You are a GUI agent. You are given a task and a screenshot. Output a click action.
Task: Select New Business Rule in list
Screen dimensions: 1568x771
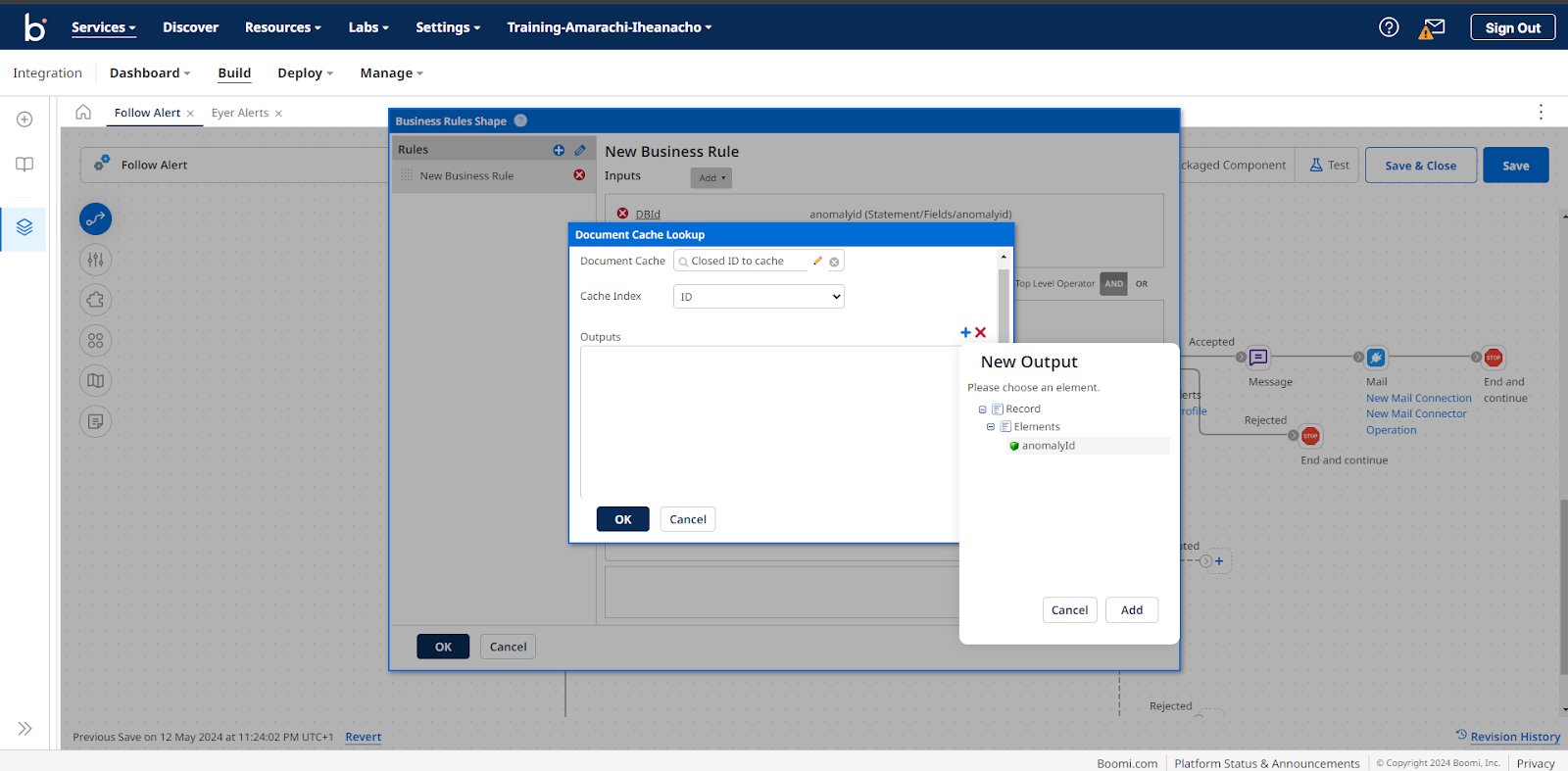466,176
